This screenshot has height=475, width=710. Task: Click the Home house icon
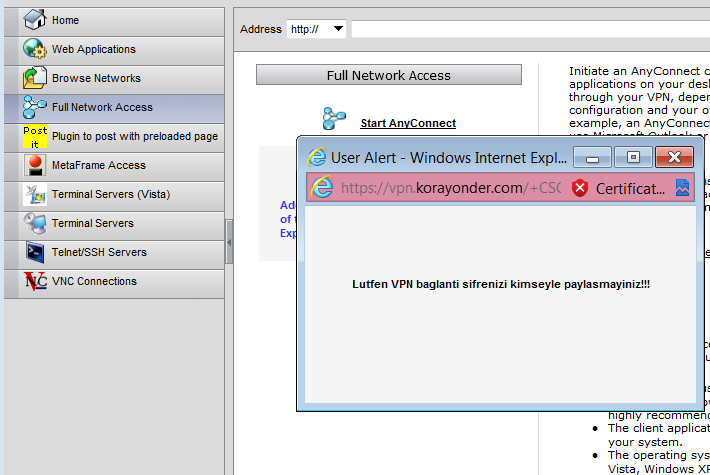tap(34, 19)
